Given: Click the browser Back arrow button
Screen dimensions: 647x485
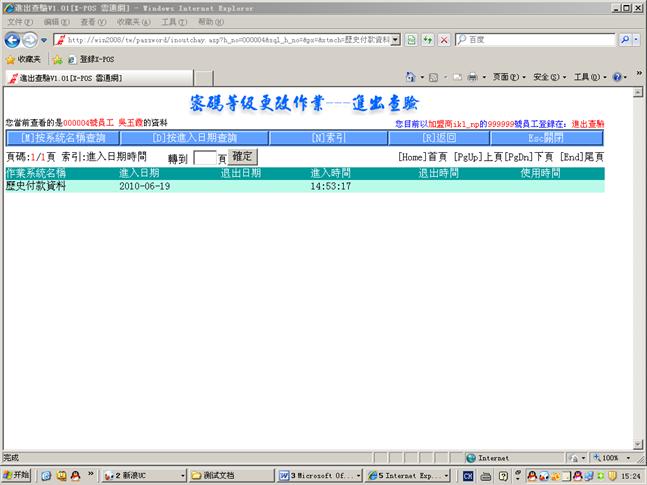Looking at the screenshot, I should pyautogui.click(x=13, y=40).
